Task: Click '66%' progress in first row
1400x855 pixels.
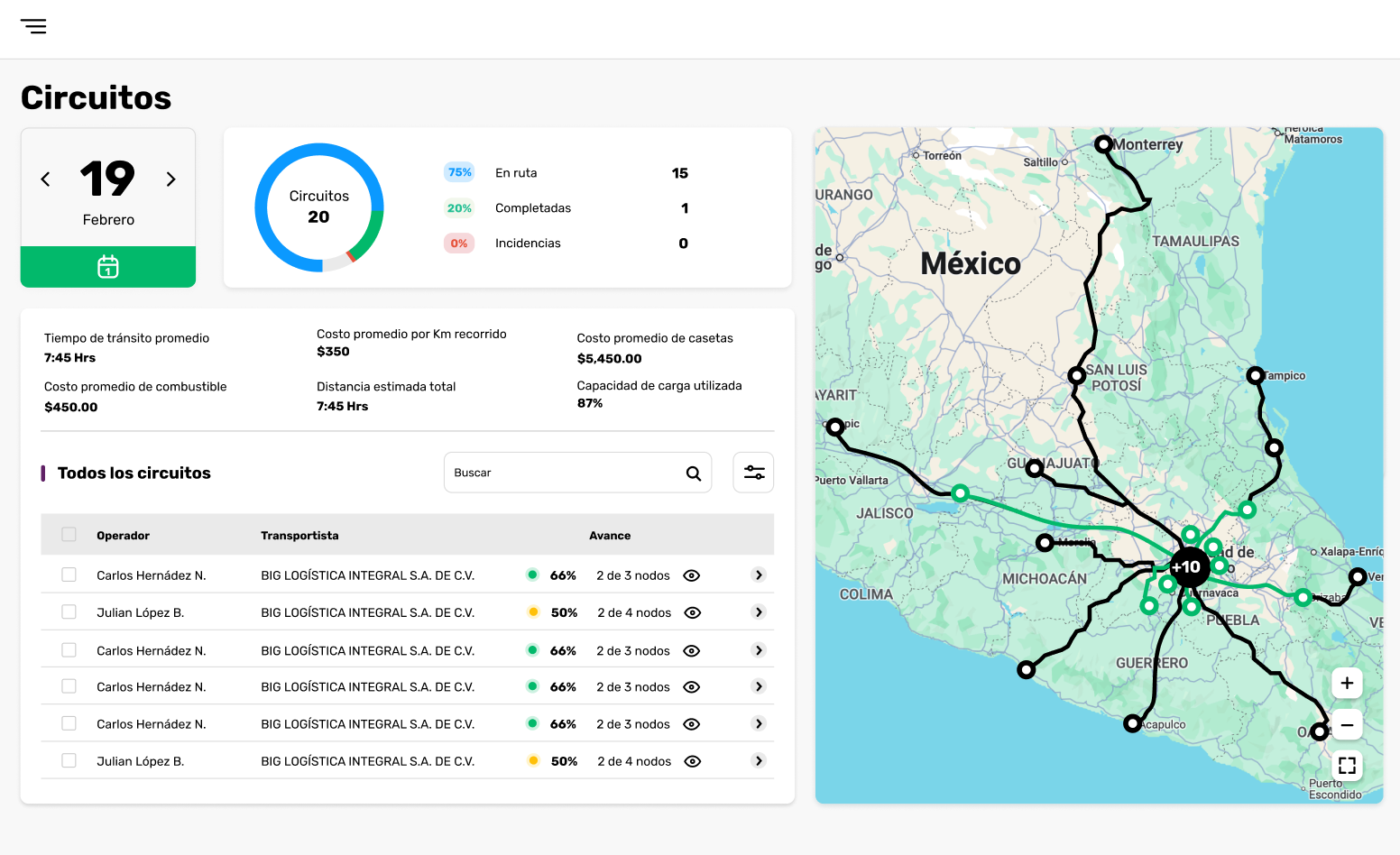Action: (x=563, y=575)
